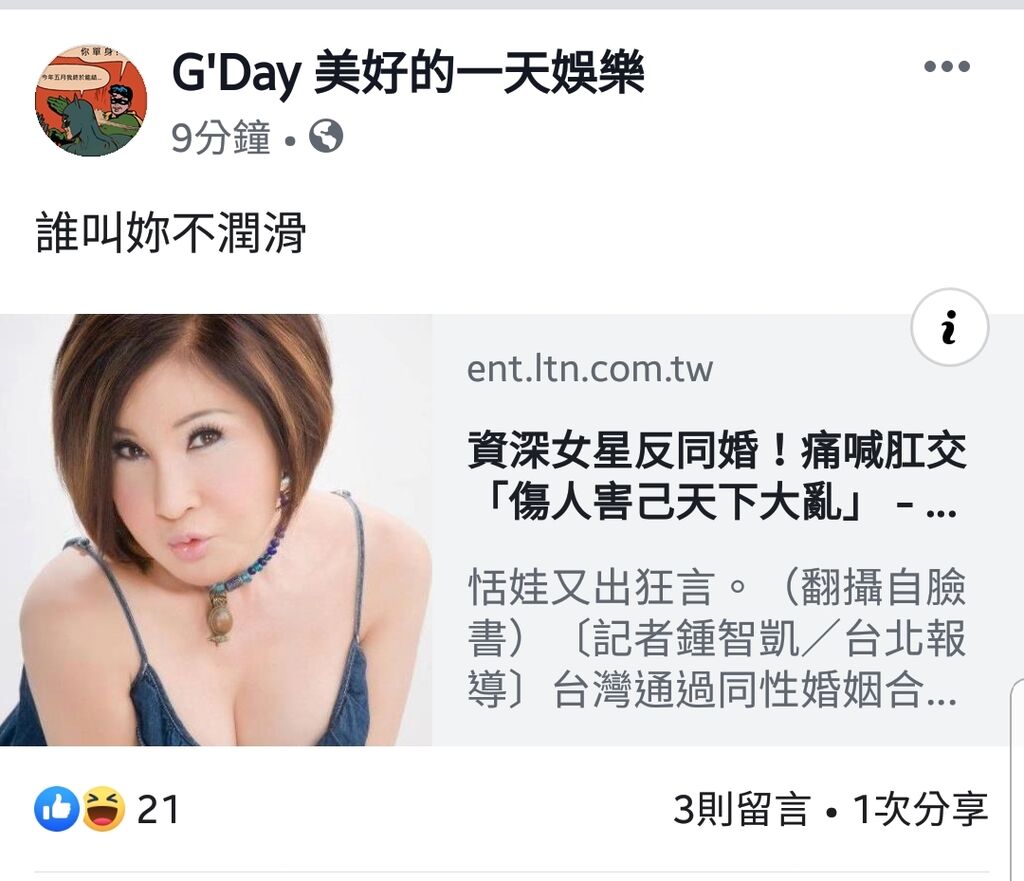The width and height of the screenshot is (1024, 881).
Task: Click the necklace pendant in the preview photo
Action: coord(221,617)
